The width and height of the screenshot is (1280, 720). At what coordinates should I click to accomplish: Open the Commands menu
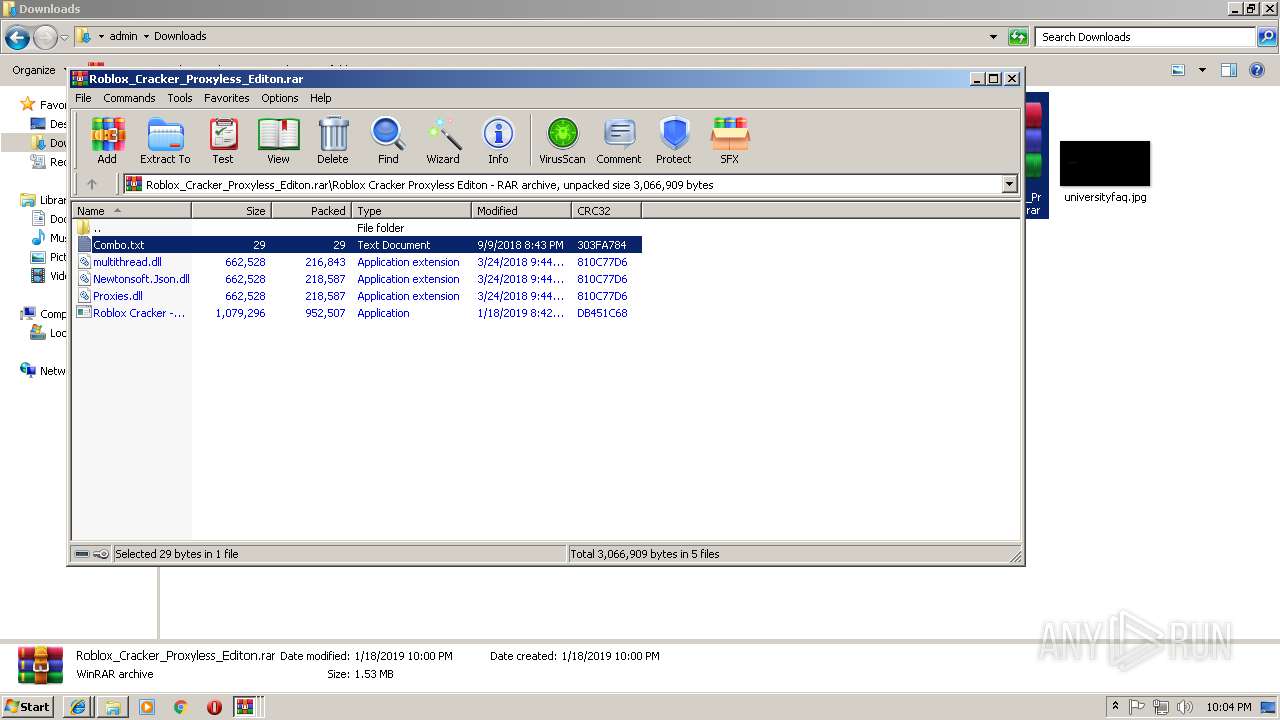click(129, 98)
